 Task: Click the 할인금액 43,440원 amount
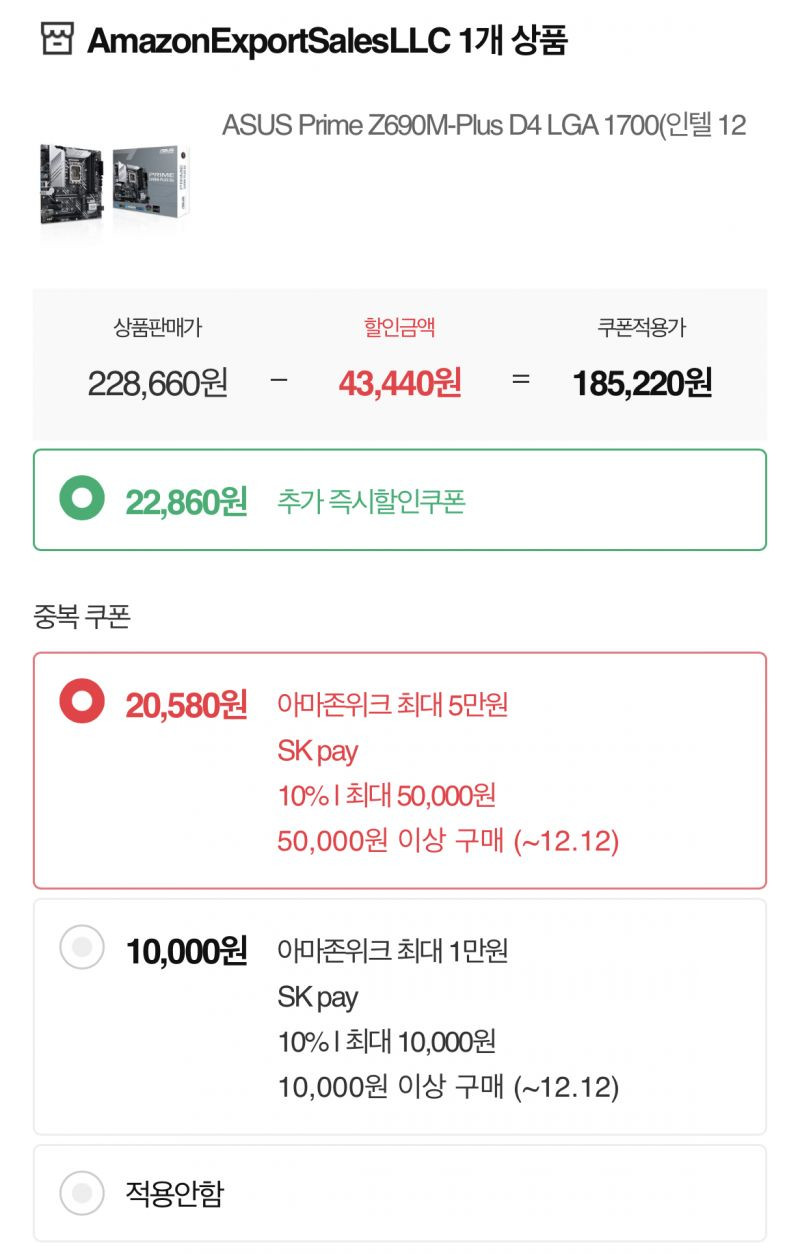click(400, 383)
